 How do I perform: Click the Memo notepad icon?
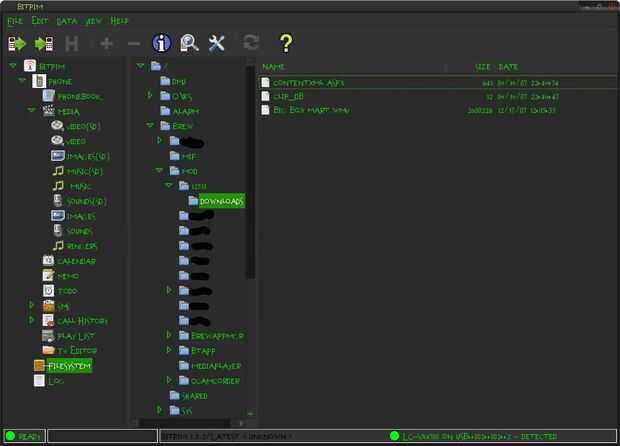[x=48, y=276]
